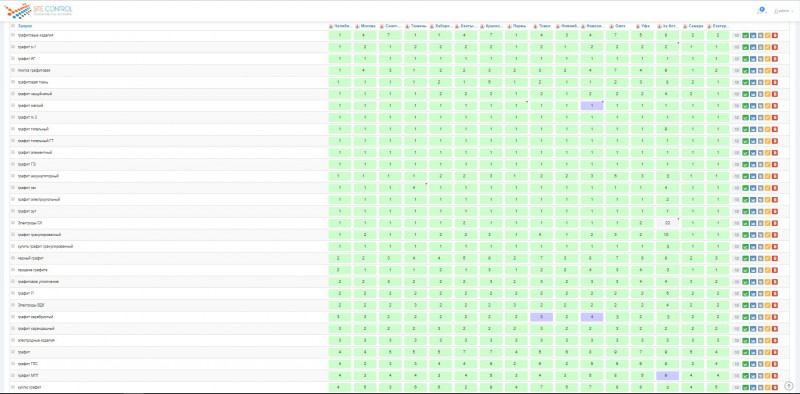
Task: Click red delete icon in плитка графитовая row
Action: point(775,70)
